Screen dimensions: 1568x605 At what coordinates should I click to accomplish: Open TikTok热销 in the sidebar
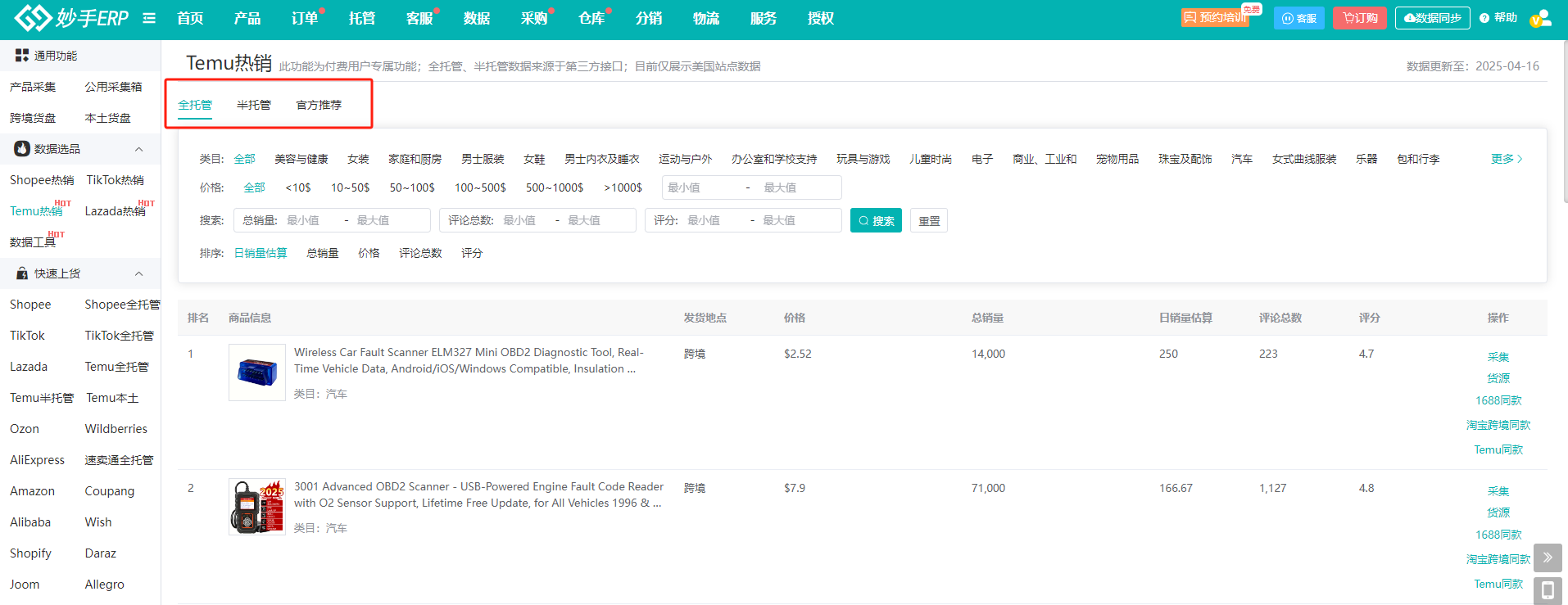click(115, 180)
